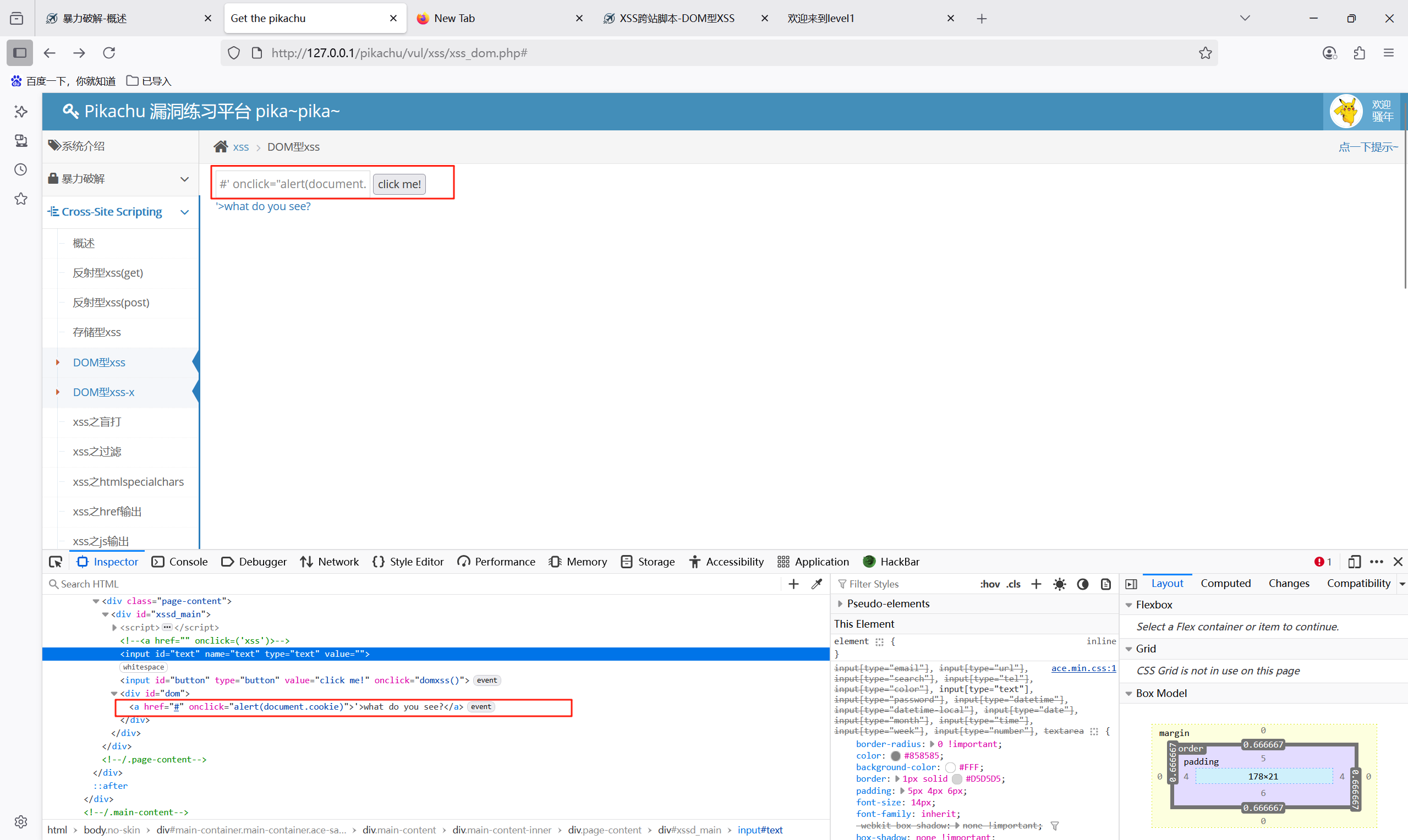Screen dimensions: 1408x840
Task: Open the Storage tab
Action: tap(648, 562)
